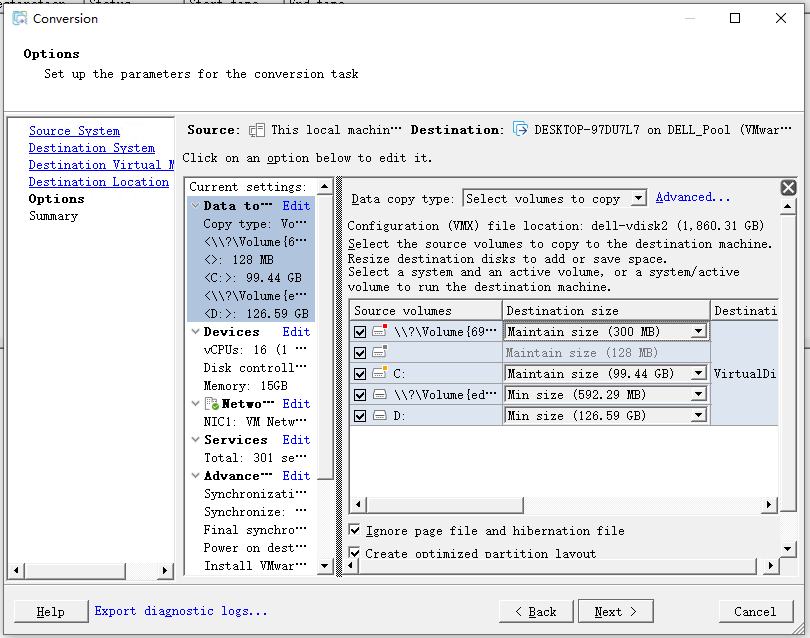Maximize the Conversion window
Viewport: 810px width, 638px height.
tap(735, 19)
